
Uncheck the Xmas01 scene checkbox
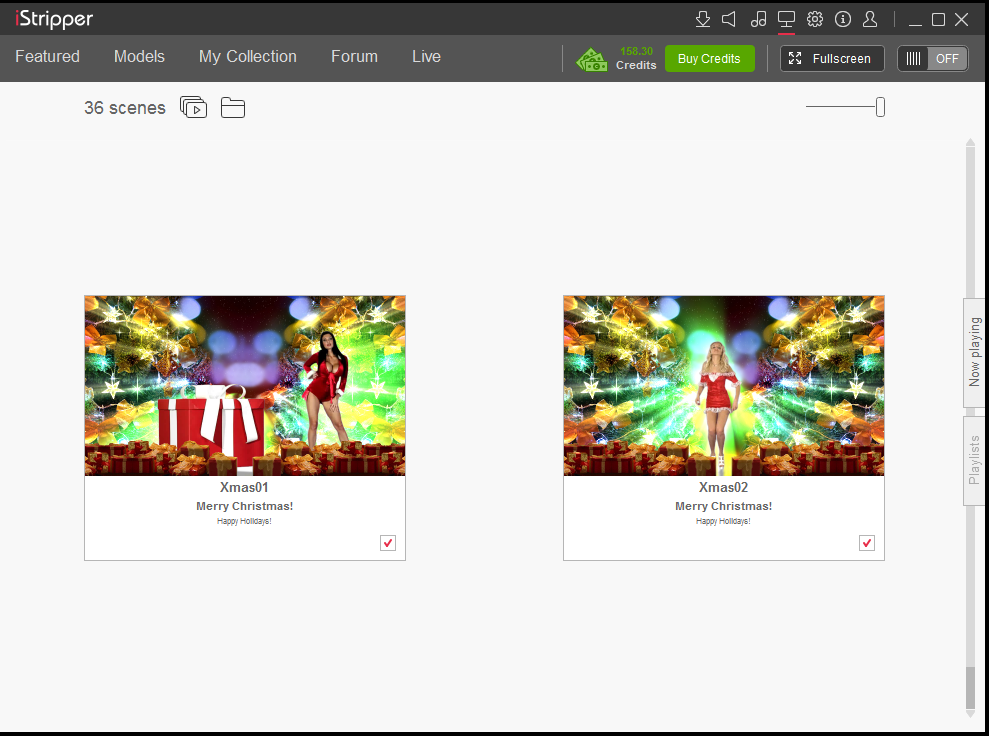click(x=388, y=543)
